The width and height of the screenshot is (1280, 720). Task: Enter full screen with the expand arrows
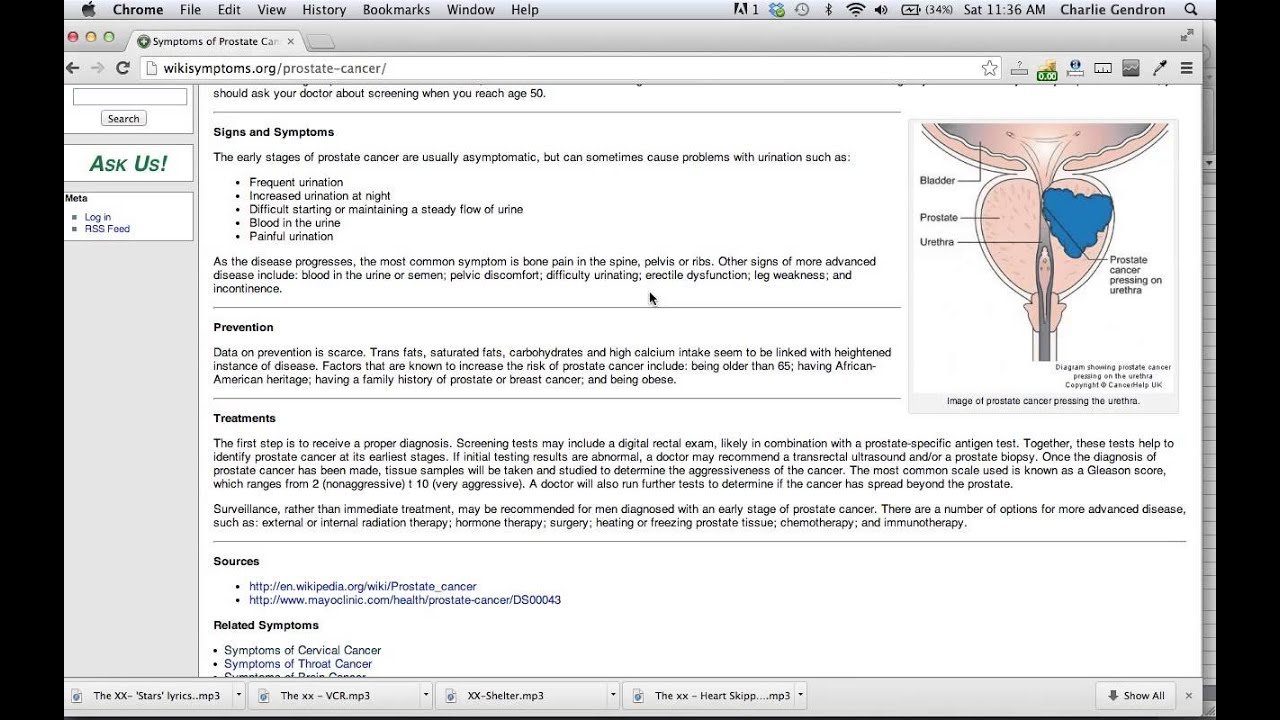(1187, 36)
